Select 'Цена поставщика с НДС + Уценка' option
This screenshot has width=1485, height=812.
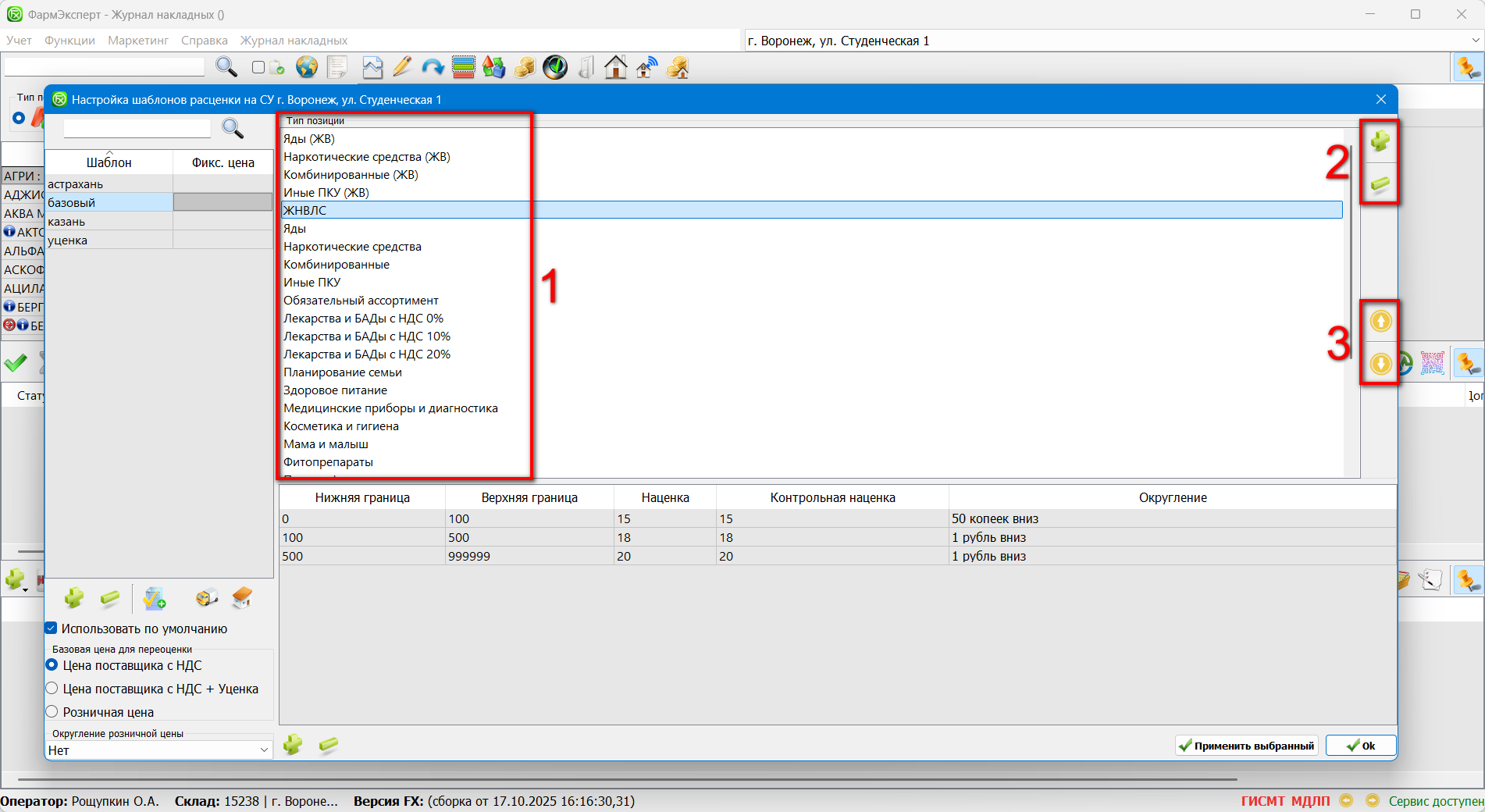point(52,689)
